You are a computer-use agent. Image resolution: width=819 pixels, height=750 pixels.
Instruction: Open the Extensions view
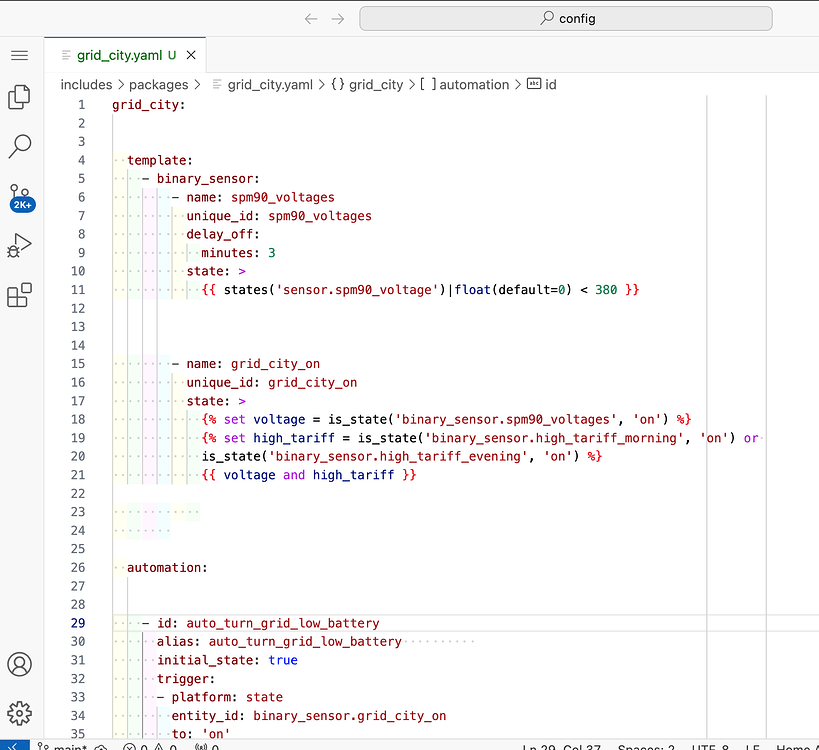point(20,295)
